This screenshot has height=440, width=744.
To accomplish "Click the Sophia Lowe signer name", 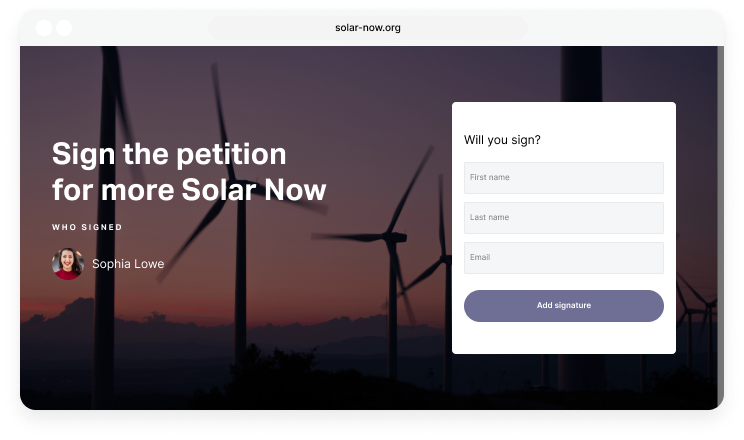I will pyautogui.click(x=128, y=264).
